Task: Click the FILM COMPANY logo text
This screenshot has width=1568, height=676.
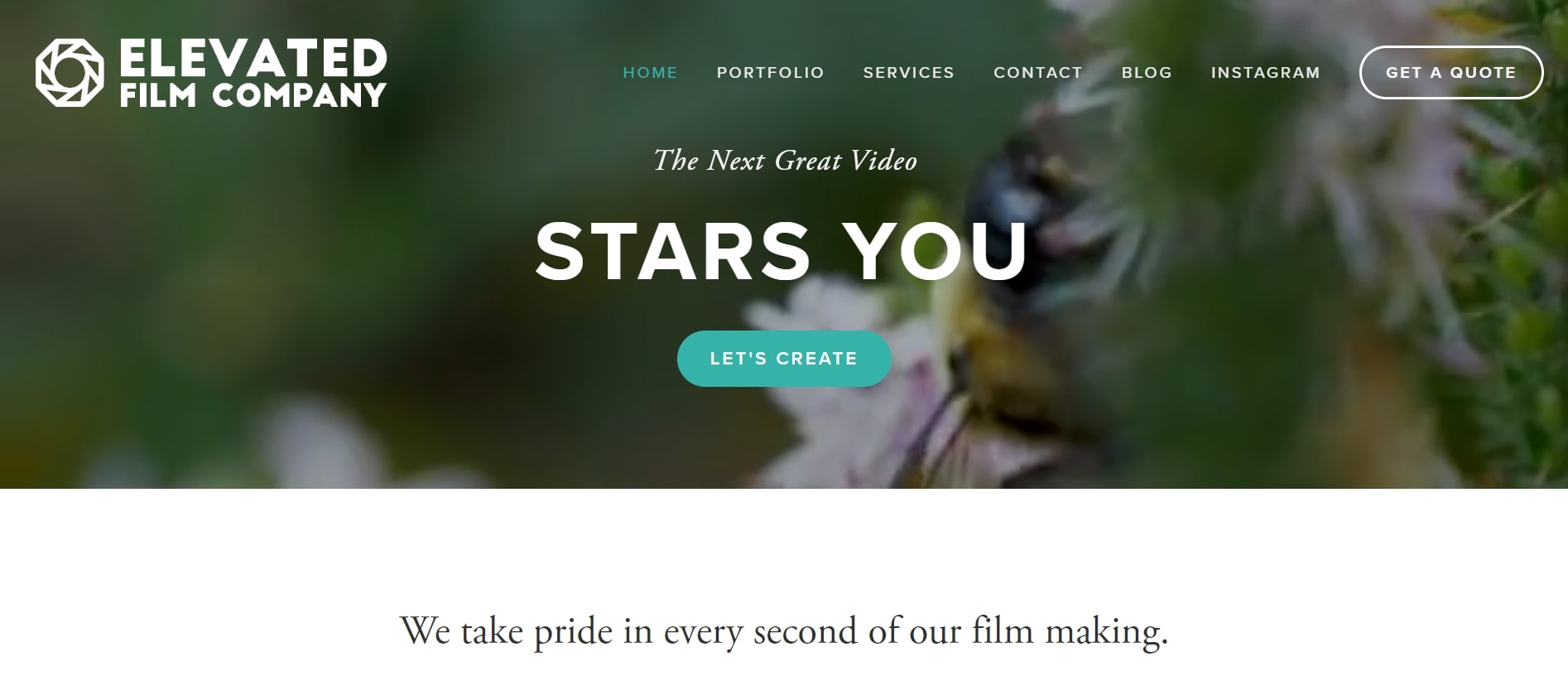Action: [253, 95]
